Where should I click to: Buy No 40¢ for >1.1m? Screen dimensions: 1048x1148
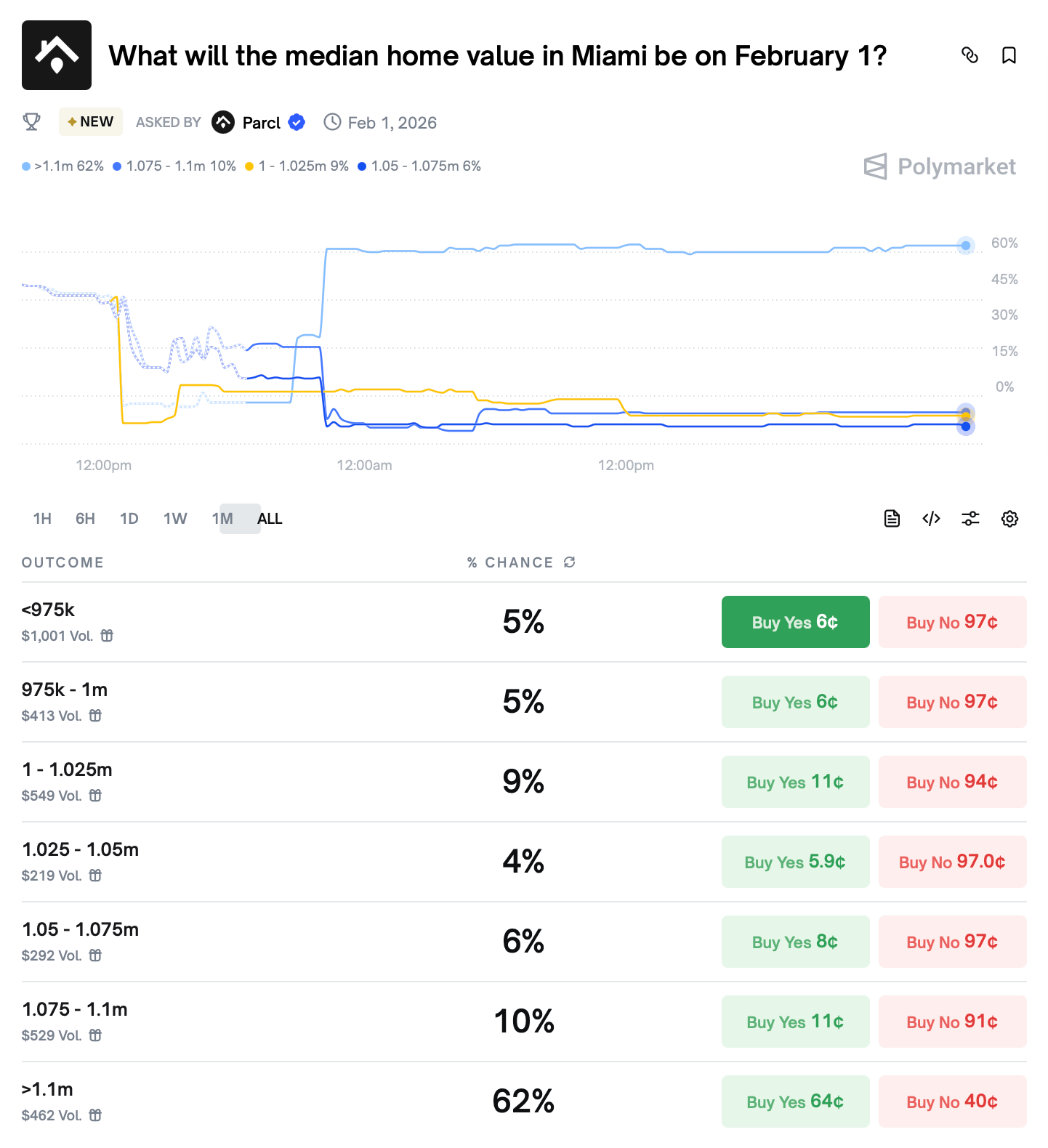tap(952, 1101)
